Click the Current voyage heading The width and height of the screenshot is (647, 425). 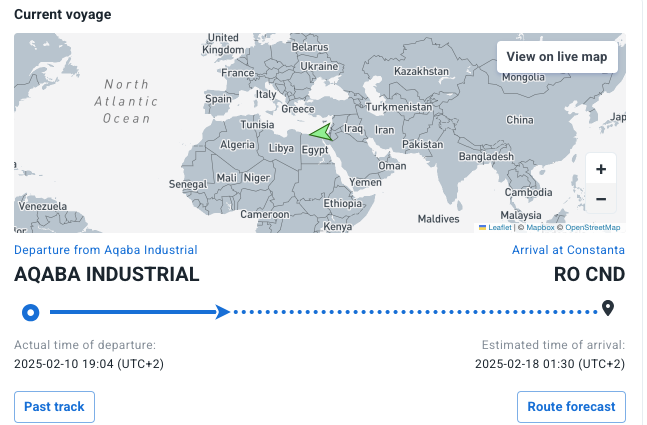(x=63, y=15)
